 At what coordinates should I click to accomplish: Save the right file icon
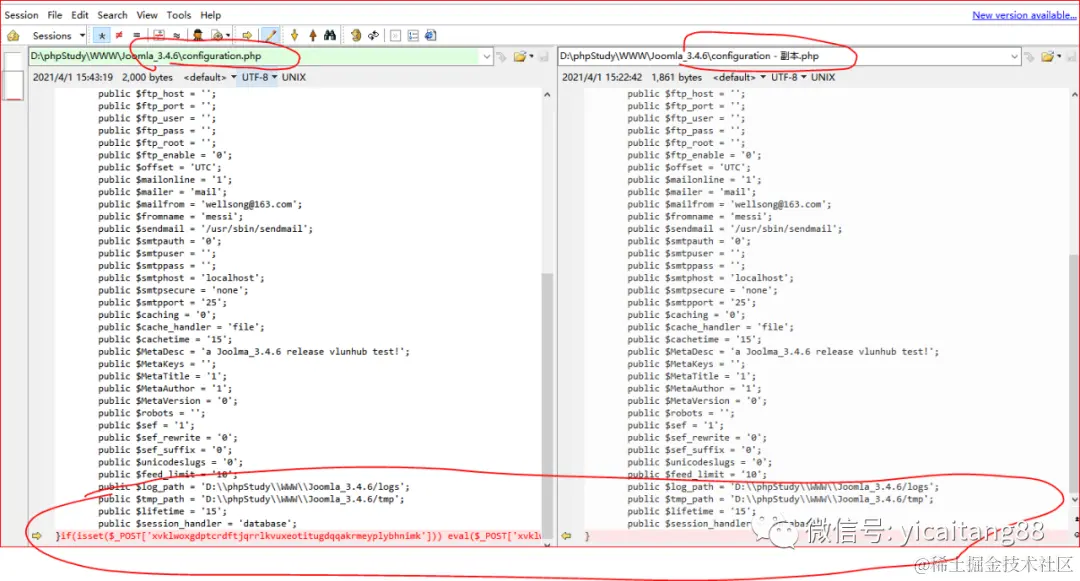1072,56
